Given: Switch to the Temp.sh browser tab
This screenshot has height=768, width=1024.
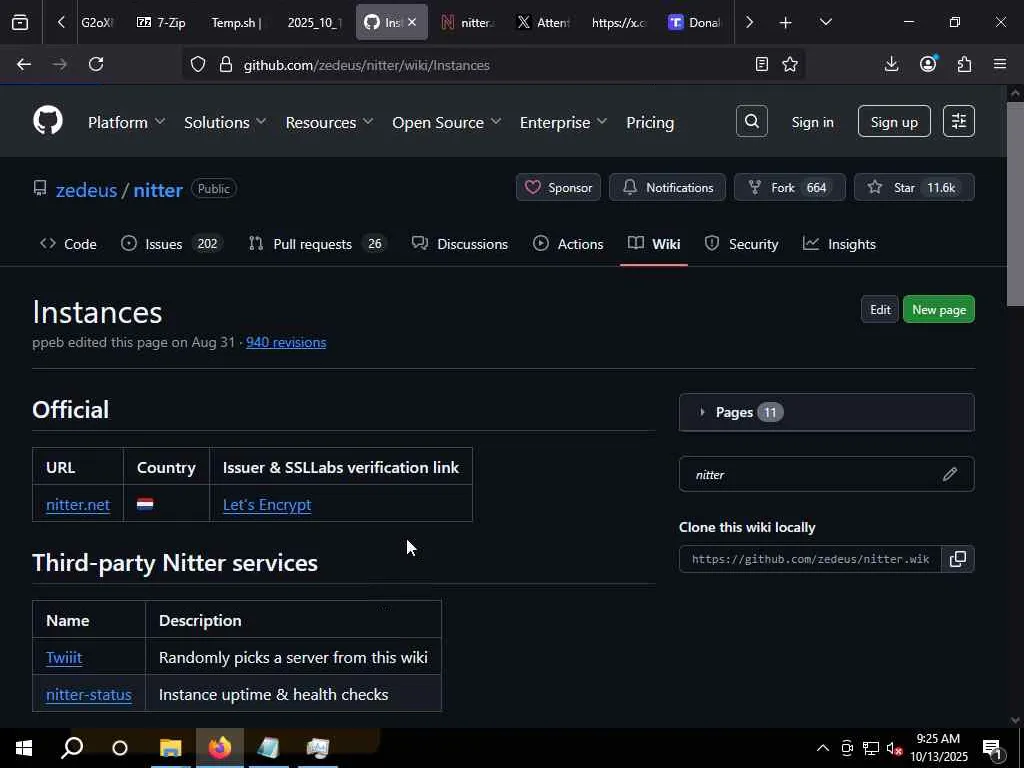Looking at the screenshot, I should pos(236,23).
